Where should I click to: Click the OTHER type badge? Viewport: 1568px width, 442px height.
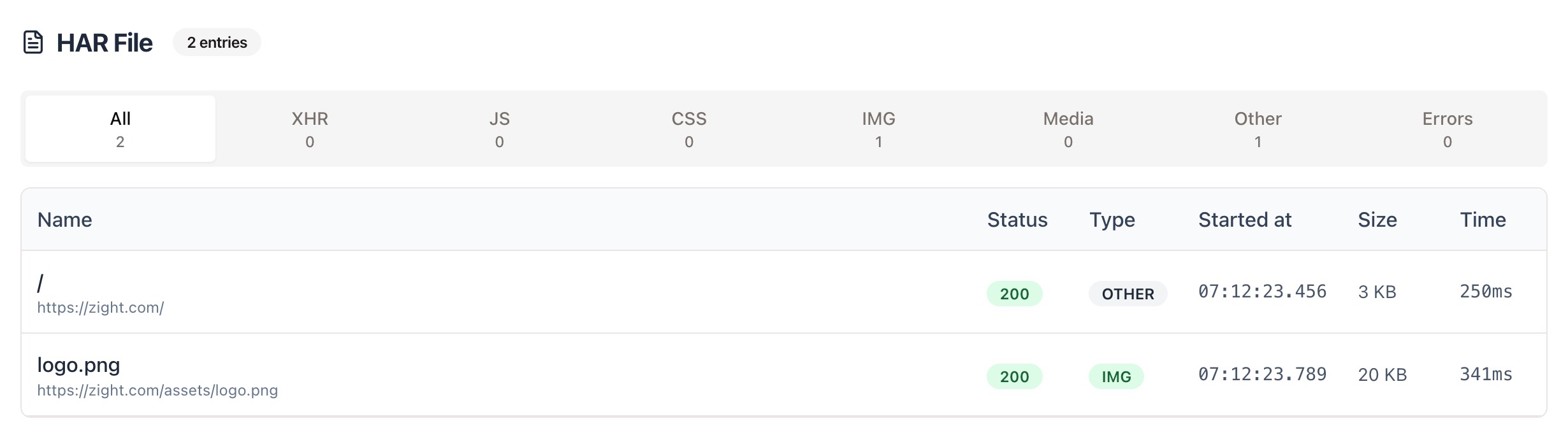point(1128,294)
